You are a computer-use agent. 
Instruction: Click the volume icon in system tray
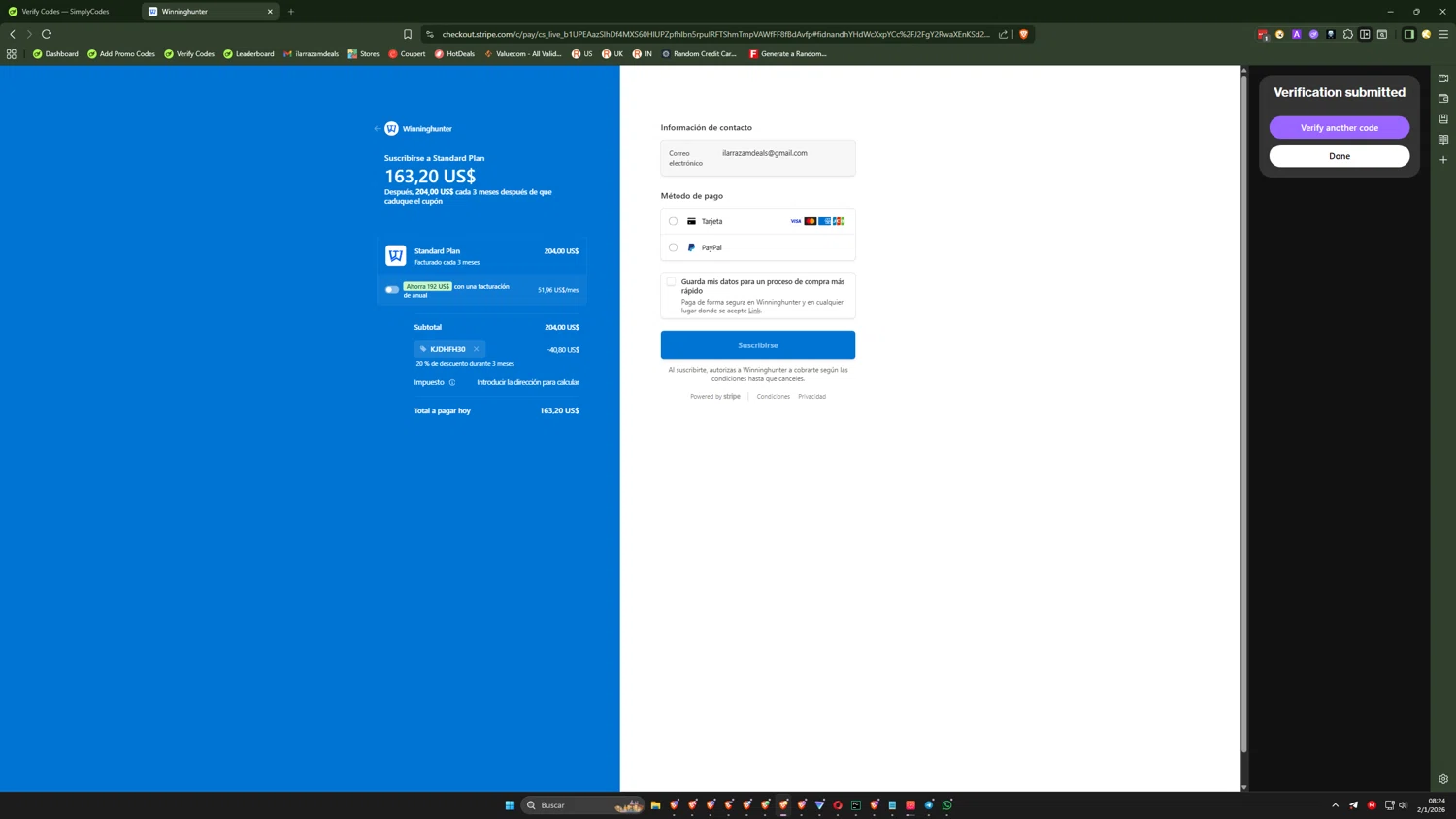1404,805
